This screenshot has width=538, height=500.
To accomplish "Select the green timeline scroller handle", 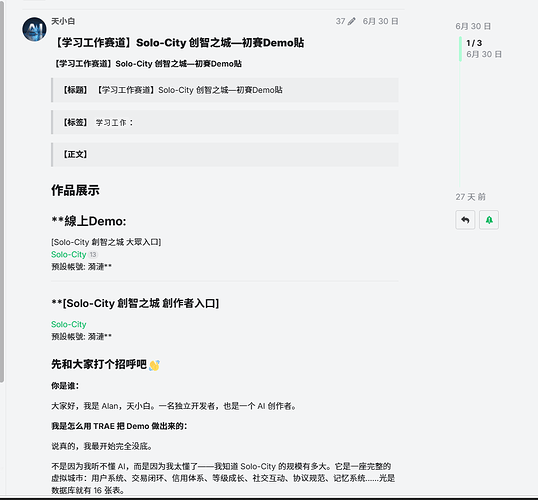I will 460,49.
